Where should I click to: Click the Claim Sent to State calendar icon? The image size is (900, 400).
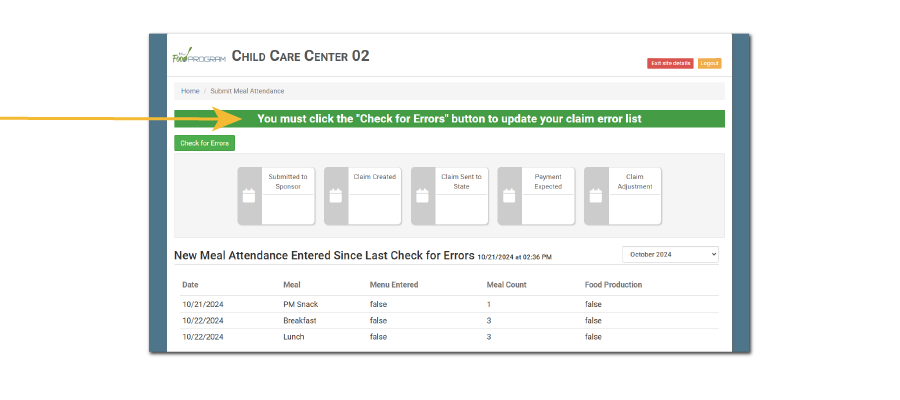pyautogui.click(x=423, y=196)
